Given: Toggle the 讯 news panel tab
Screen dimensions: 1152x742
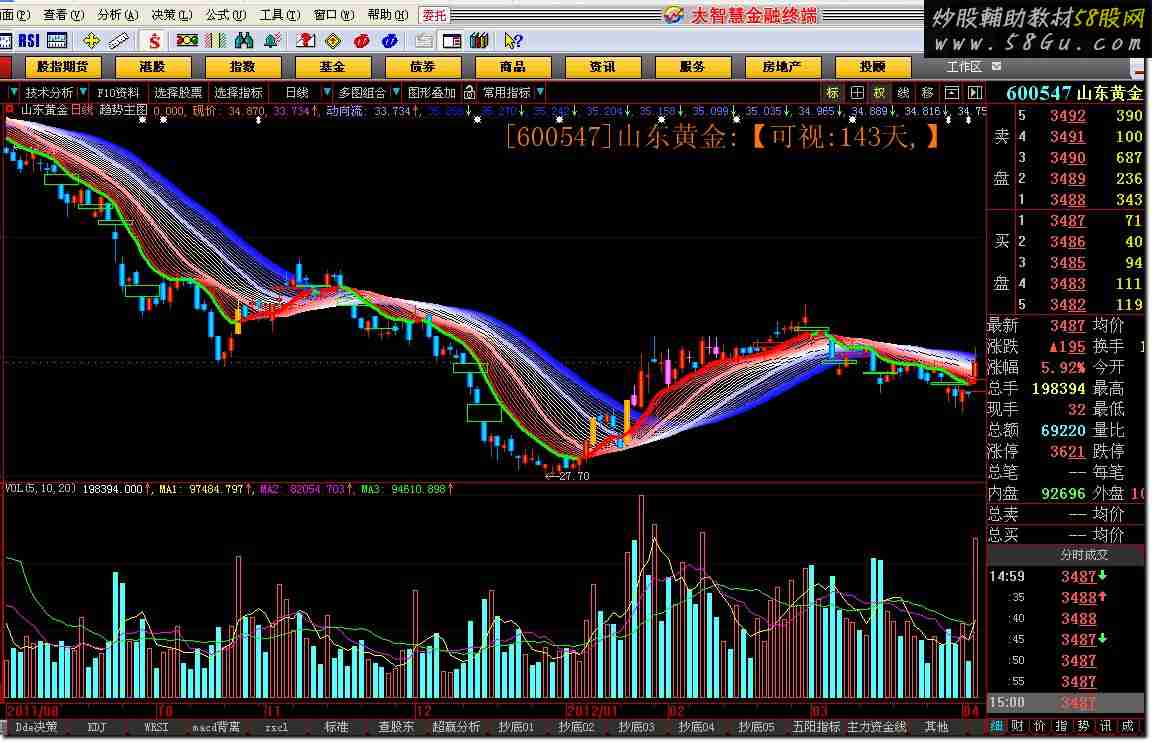Looking at the screenshot, I should [1105, 726].
